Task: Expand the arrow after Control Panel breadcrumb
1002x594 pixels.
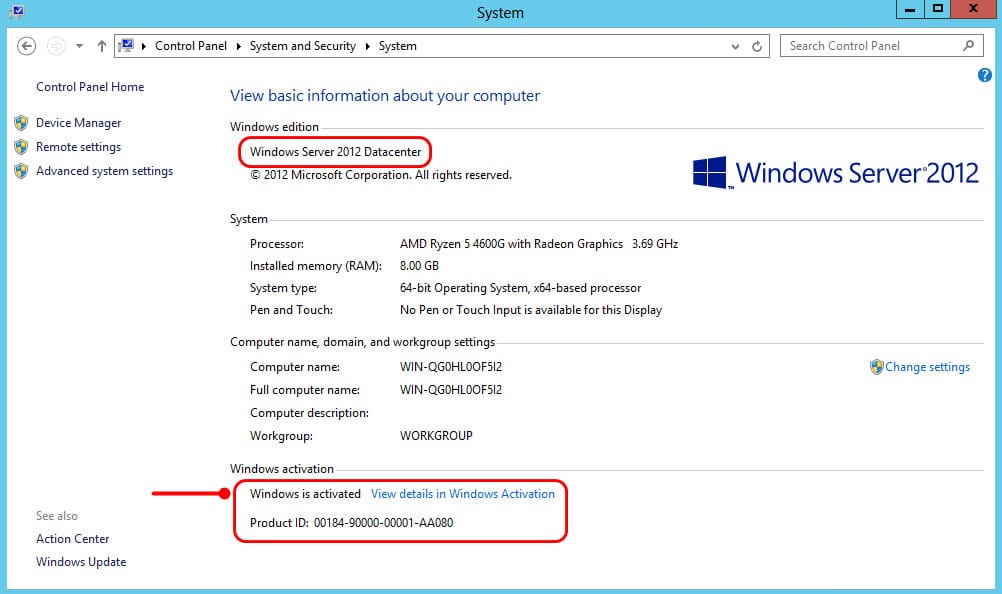Action: (238, 46)
